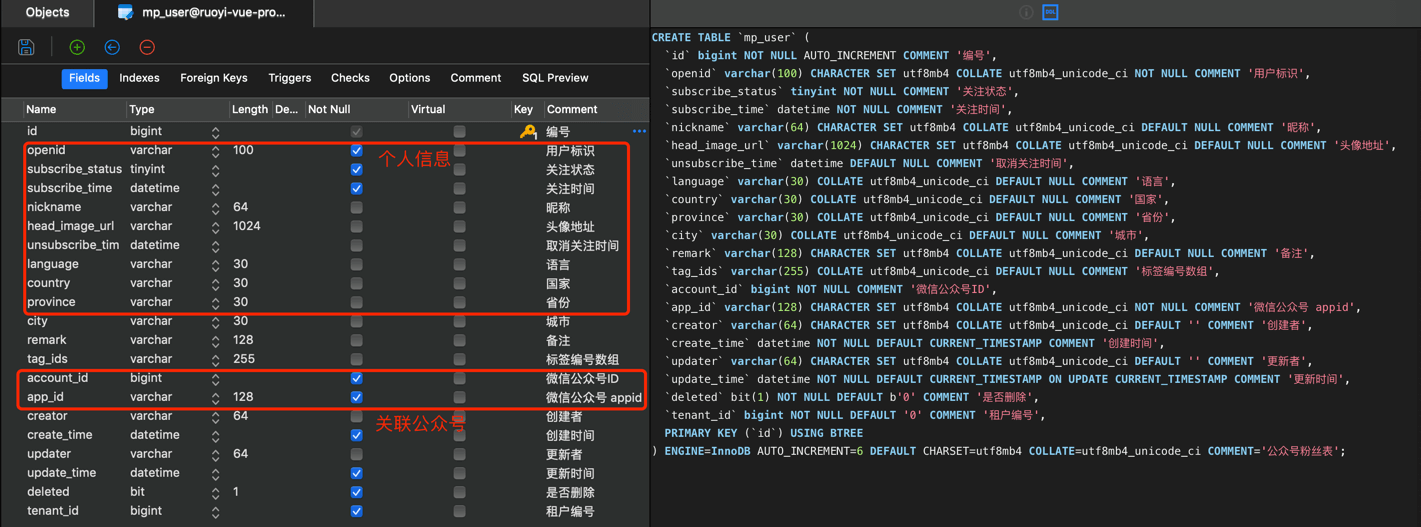Select the tenant_id field name cell
Screen dimensions: 1421x527
(53, 511)
